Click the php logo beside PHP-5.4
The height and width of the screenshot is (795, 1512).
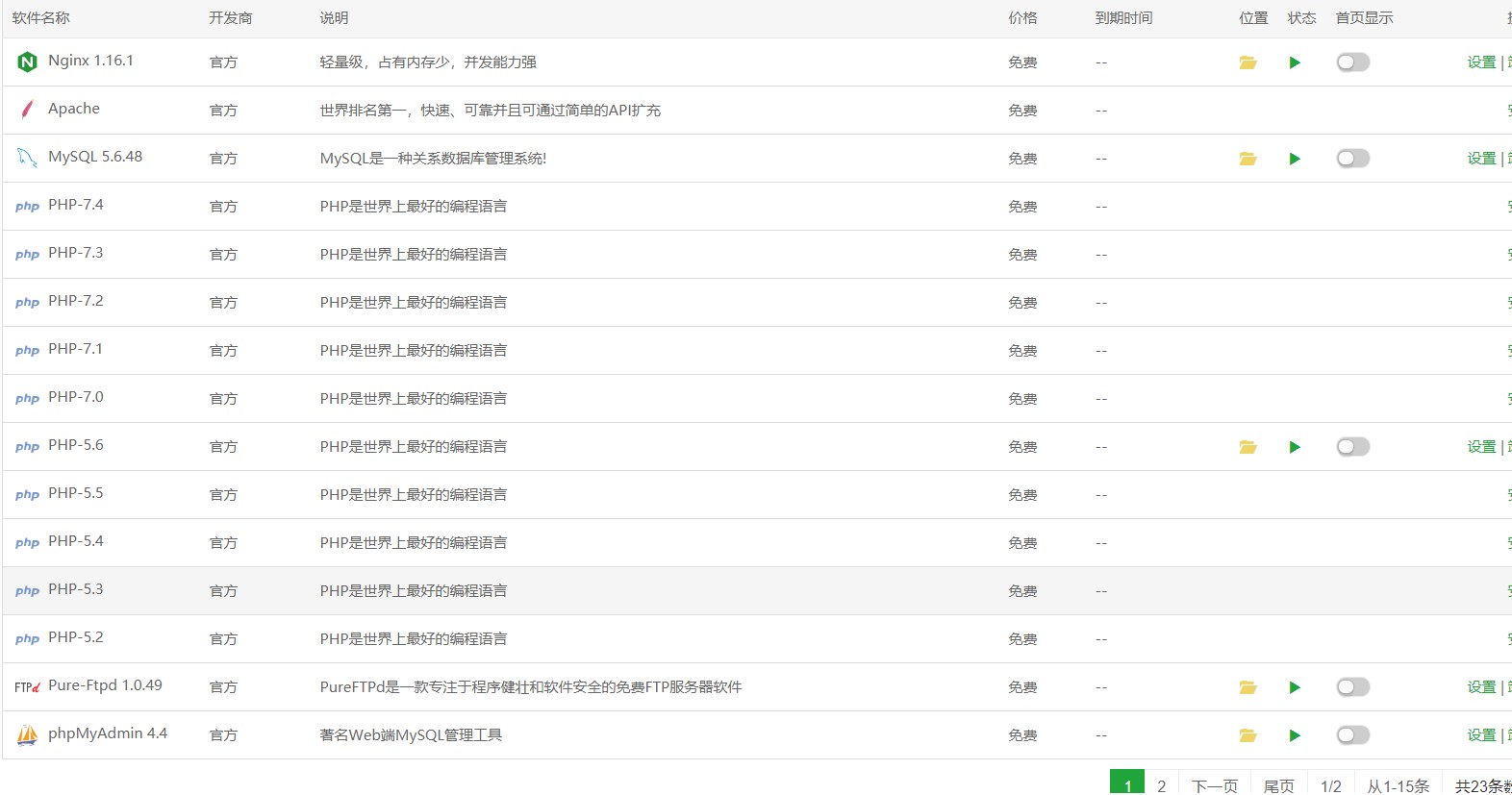[27, 543]
